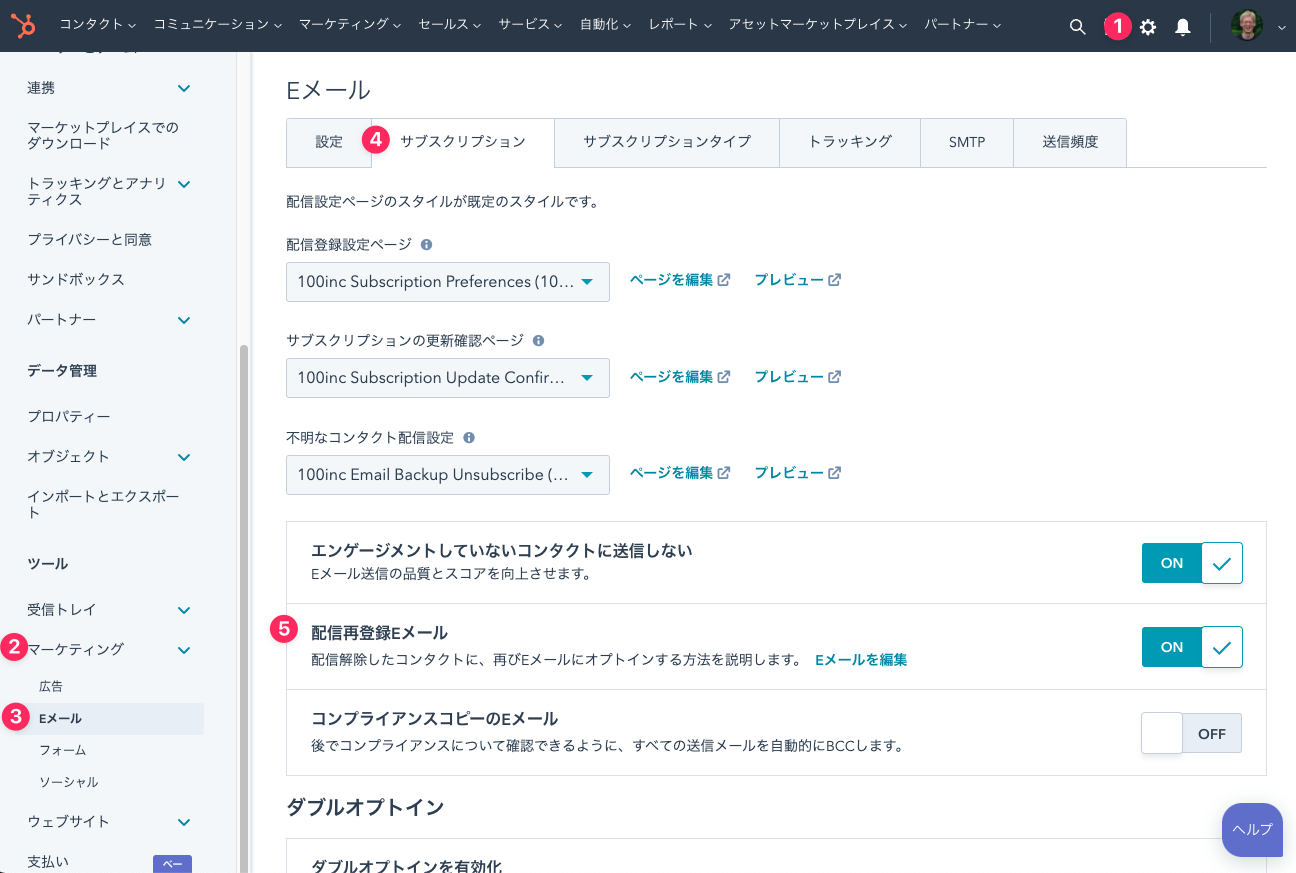Open settings via the gear icon

pos(1148,27)
